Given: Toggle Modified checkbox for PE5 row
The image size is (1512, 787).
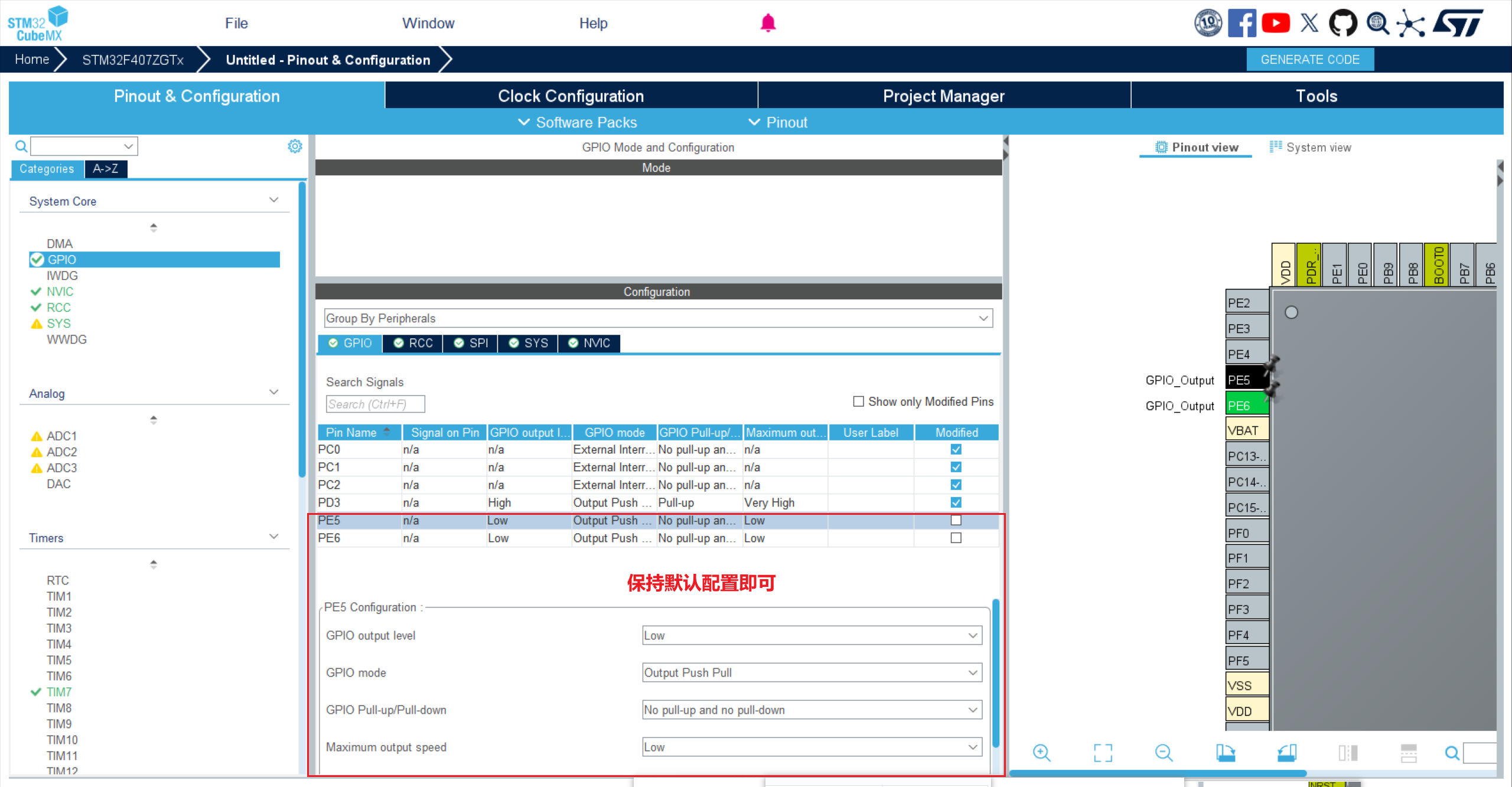Looking at the screenshot, I should 956,520.
